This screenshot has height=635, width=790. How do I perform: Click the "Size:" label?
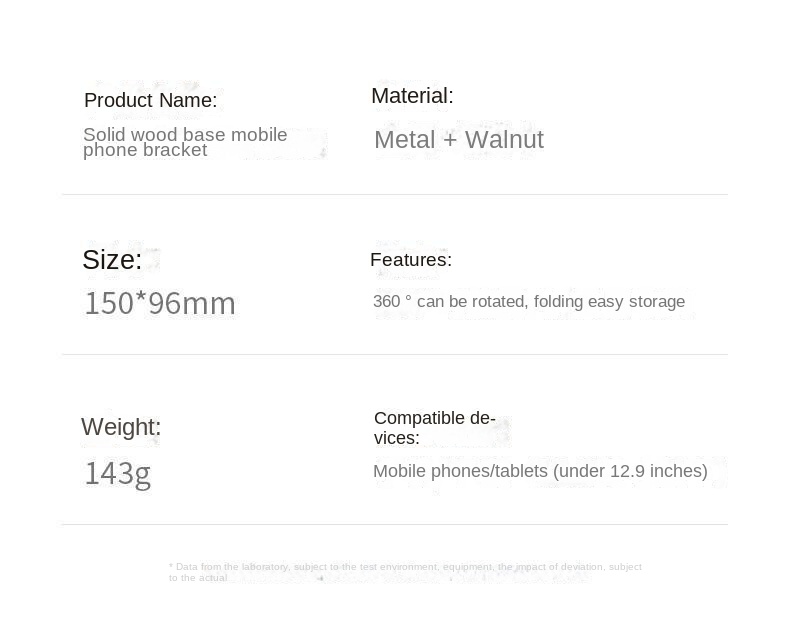pyautogui.click(x=112, y=260)
